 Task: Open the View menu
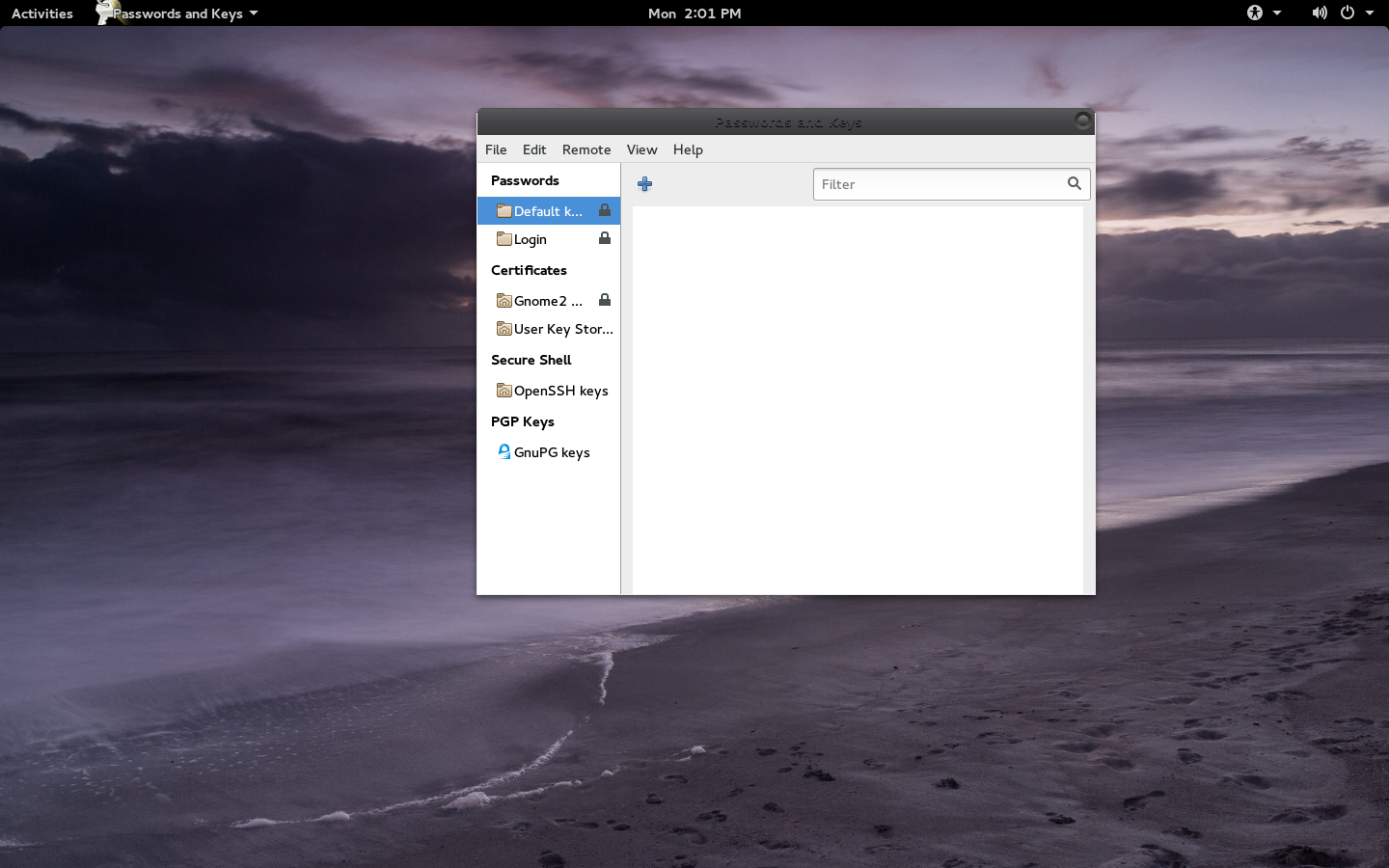[x=641, y=149]
